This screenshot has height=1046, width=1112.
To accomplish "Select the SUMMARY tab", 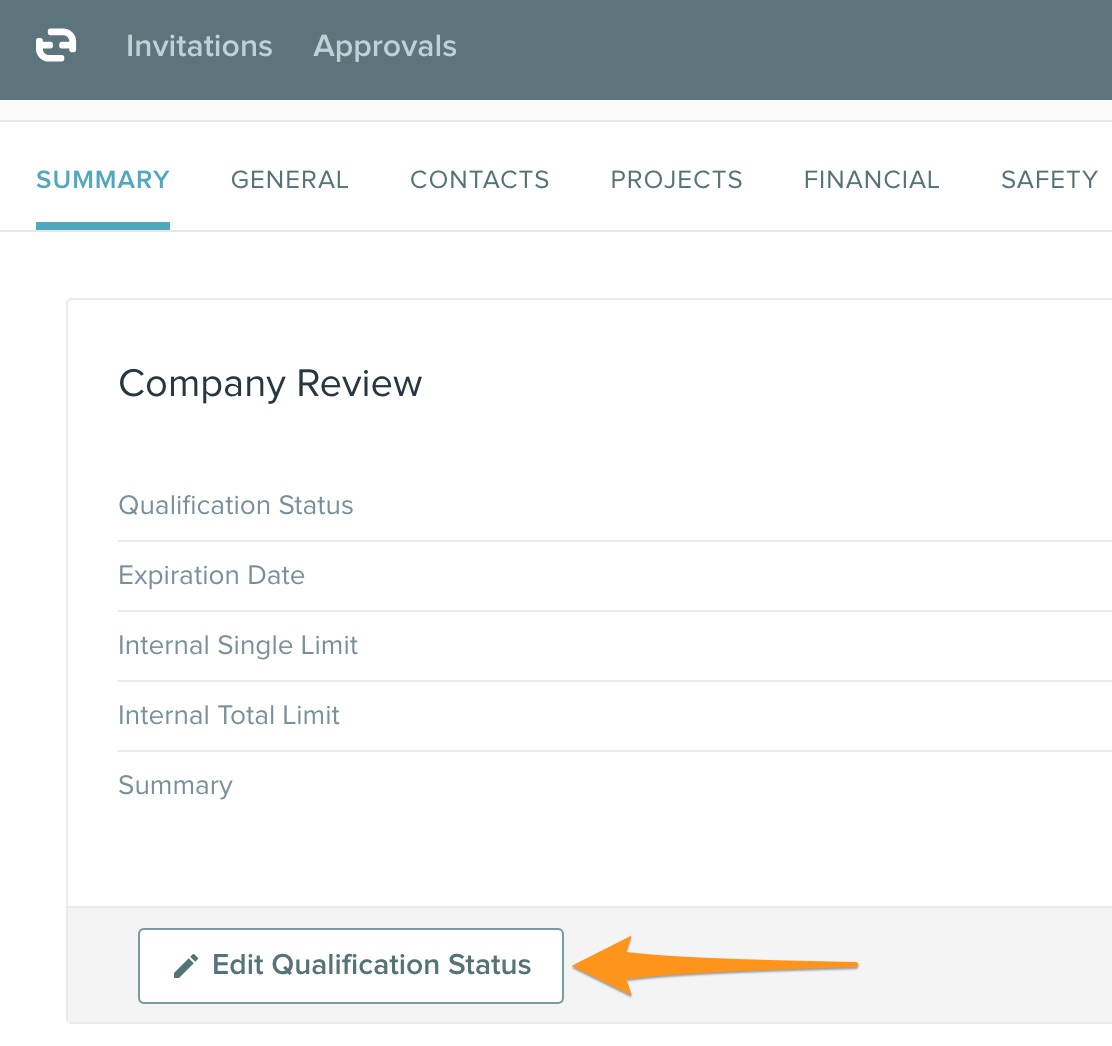I will [x=103, y=180].
